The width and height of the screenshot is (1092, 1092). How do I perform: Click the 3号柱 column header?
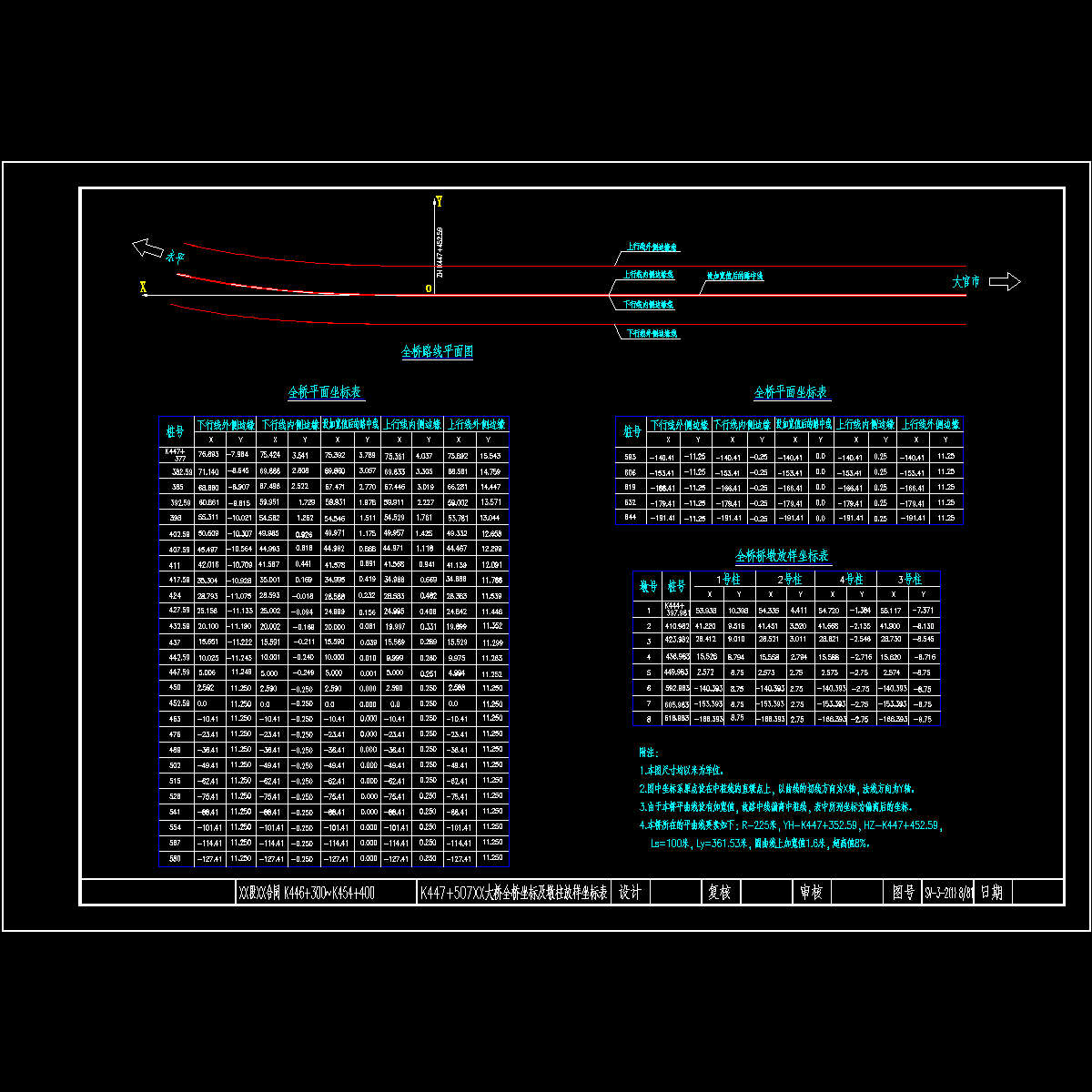[x=908, y=579]
